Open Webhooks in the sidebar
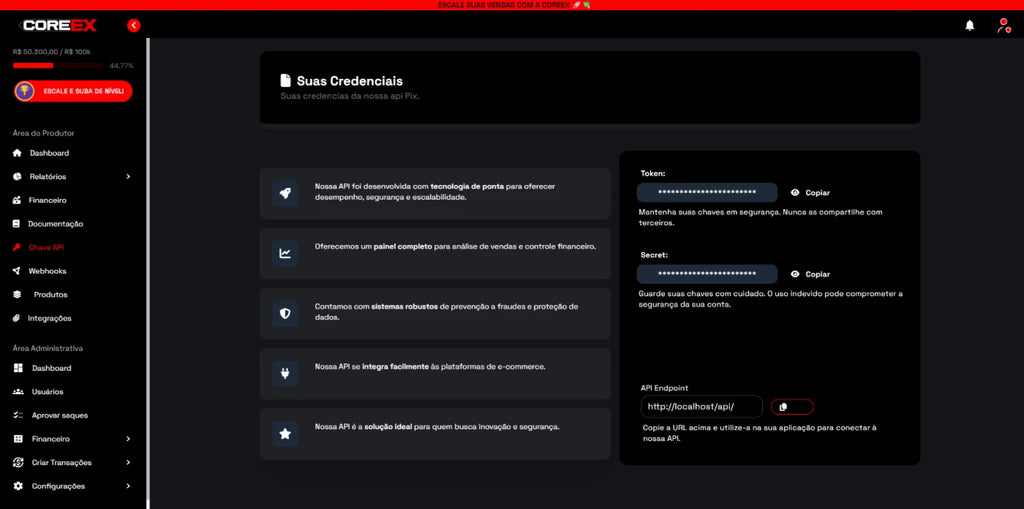Viewport: 1024px width, 509px height. coord(47,271)
